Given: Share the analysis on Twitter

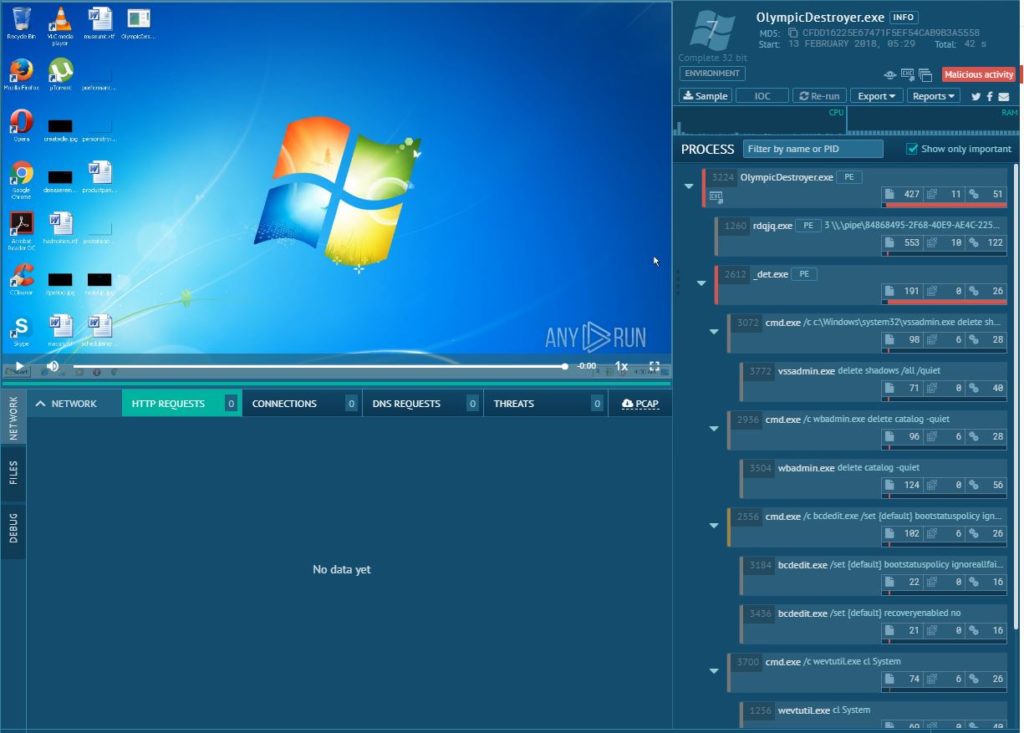Looking at the screenshot, I should [x=975, y=96].
